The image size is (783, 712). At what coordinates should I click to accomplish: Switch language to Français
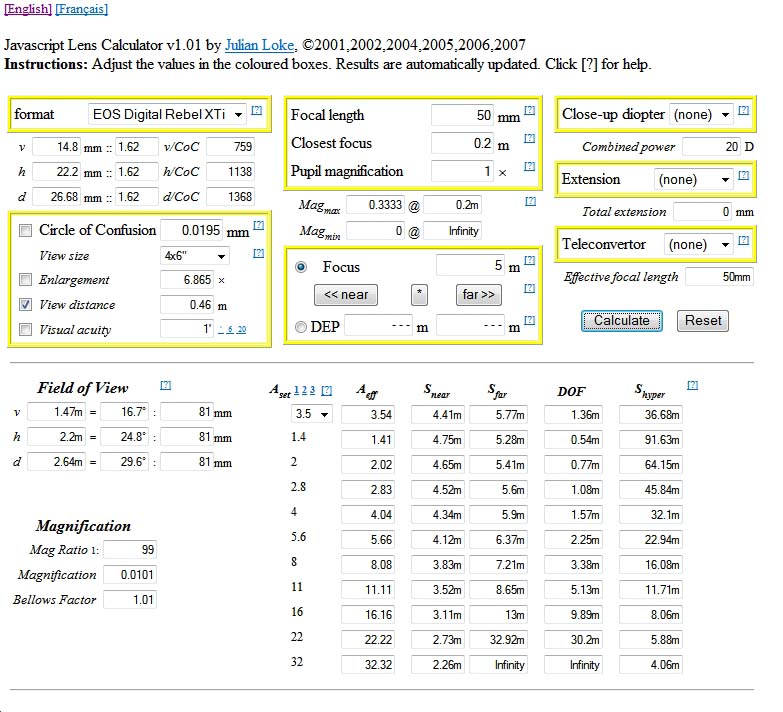81,9
